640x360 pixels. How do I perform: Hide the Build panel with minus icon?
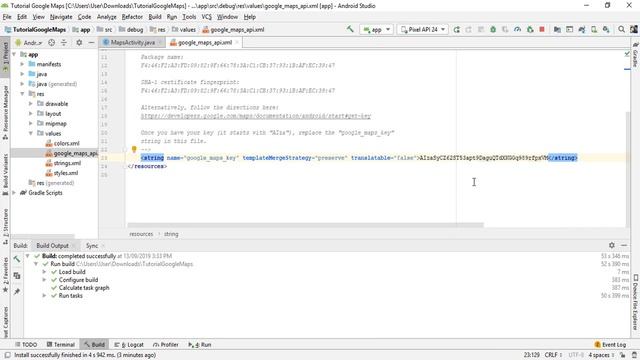624,245
